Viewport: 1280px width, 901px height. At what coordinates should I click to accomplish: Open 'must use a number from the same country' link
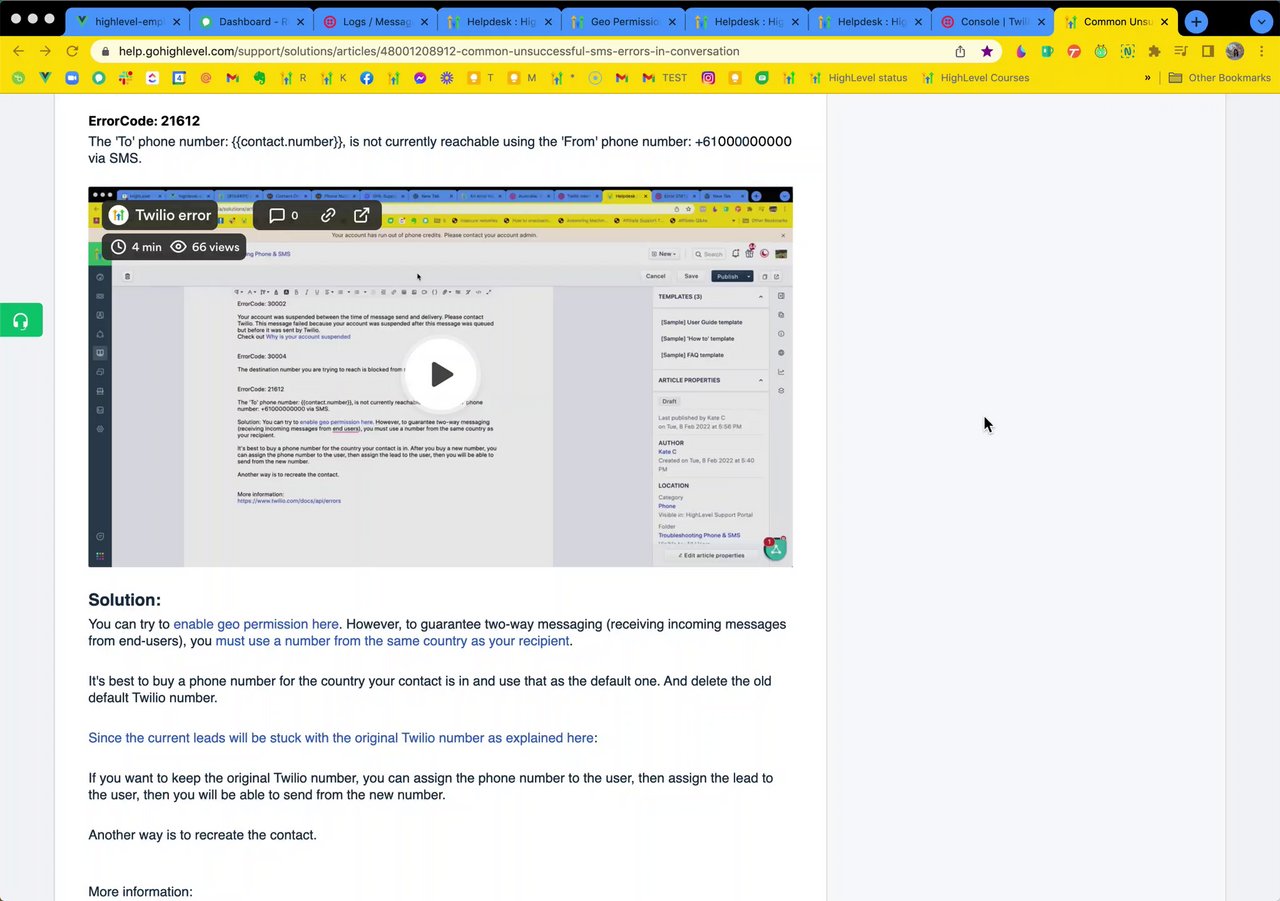pos(392,641)
